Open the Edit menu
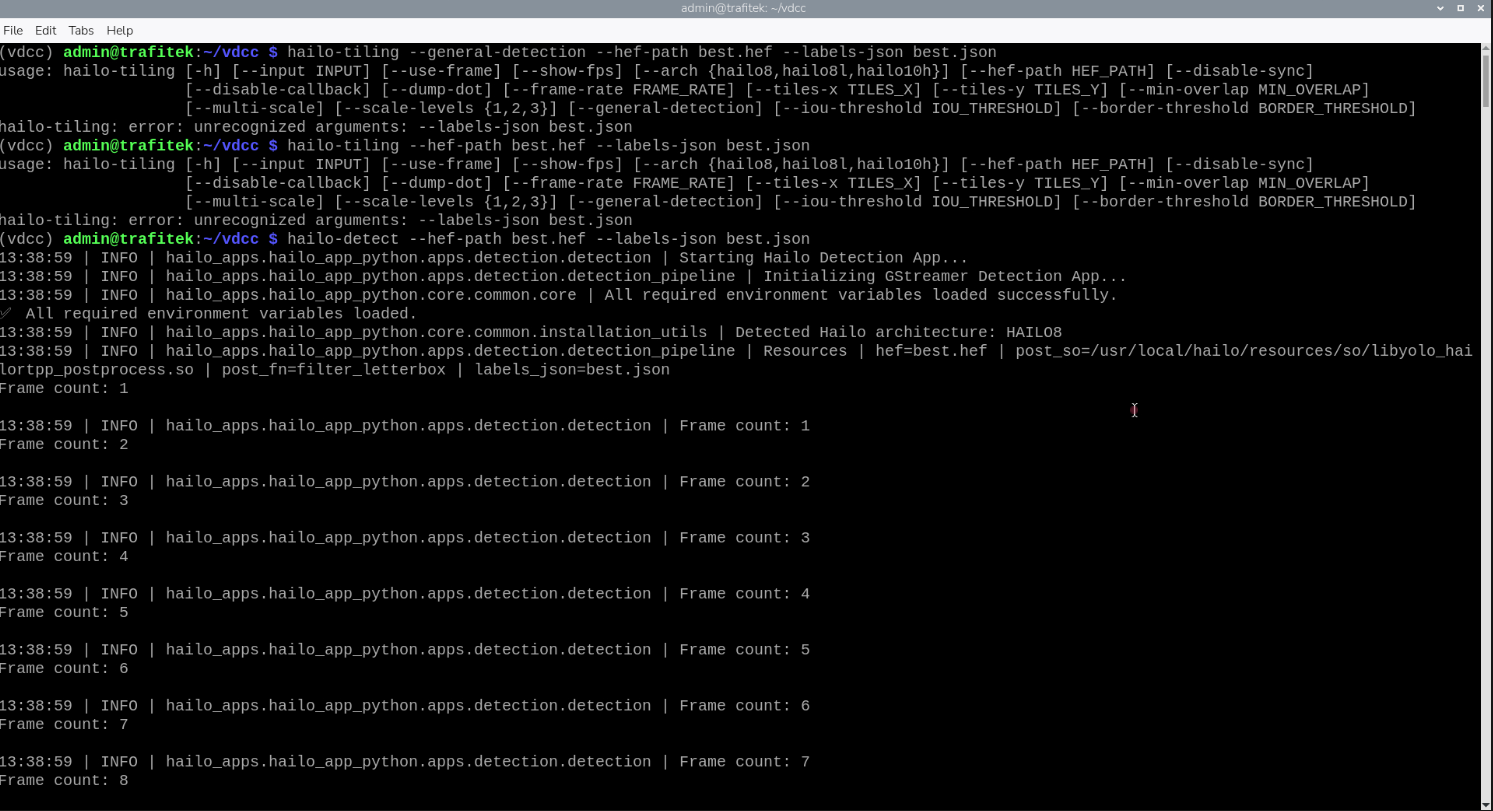Image resolution: width=1493 pixels, height=811 pixels. pyautogui.click(x=45, y=30)
